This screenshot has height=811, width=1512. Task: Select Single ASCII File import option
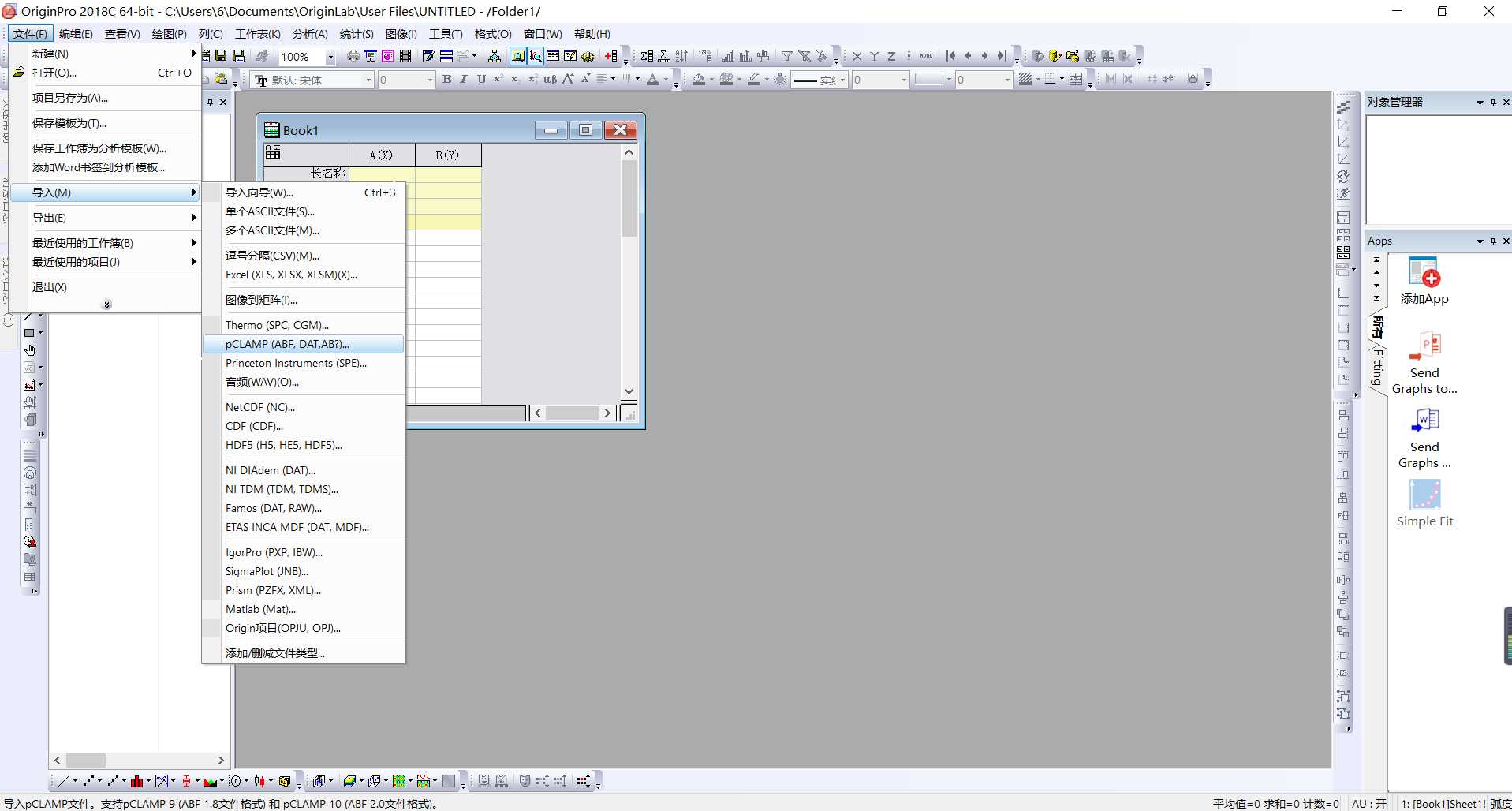coord(304,211)
